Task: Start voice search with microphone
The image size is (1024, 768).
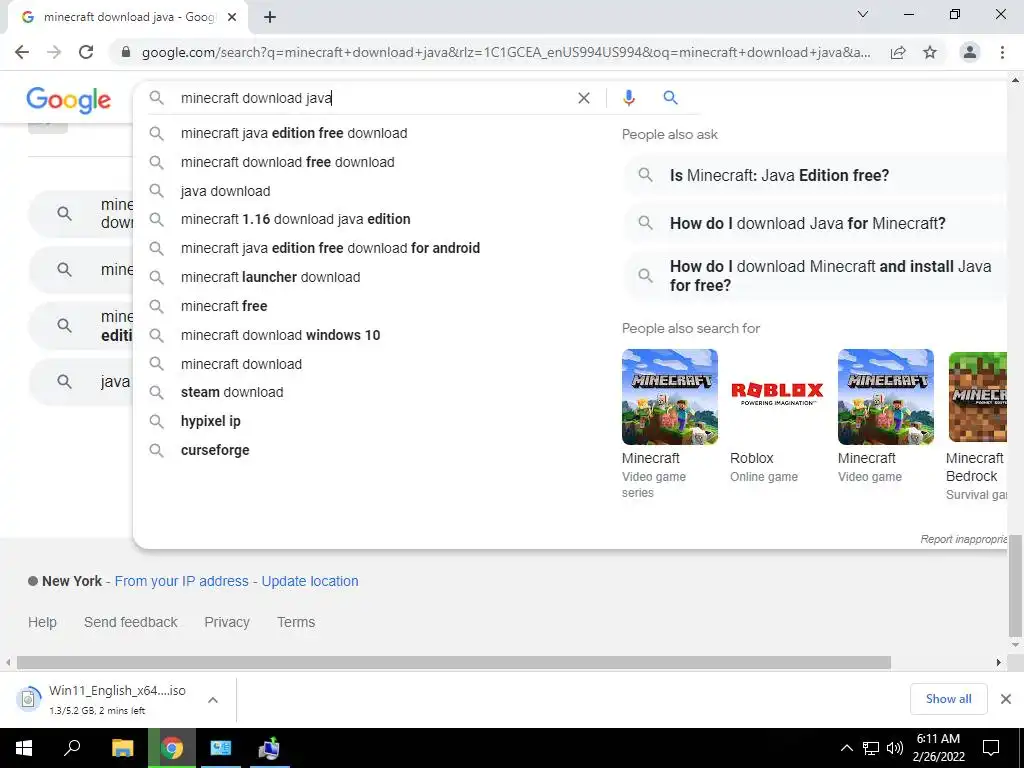Action: click(629, 98)
